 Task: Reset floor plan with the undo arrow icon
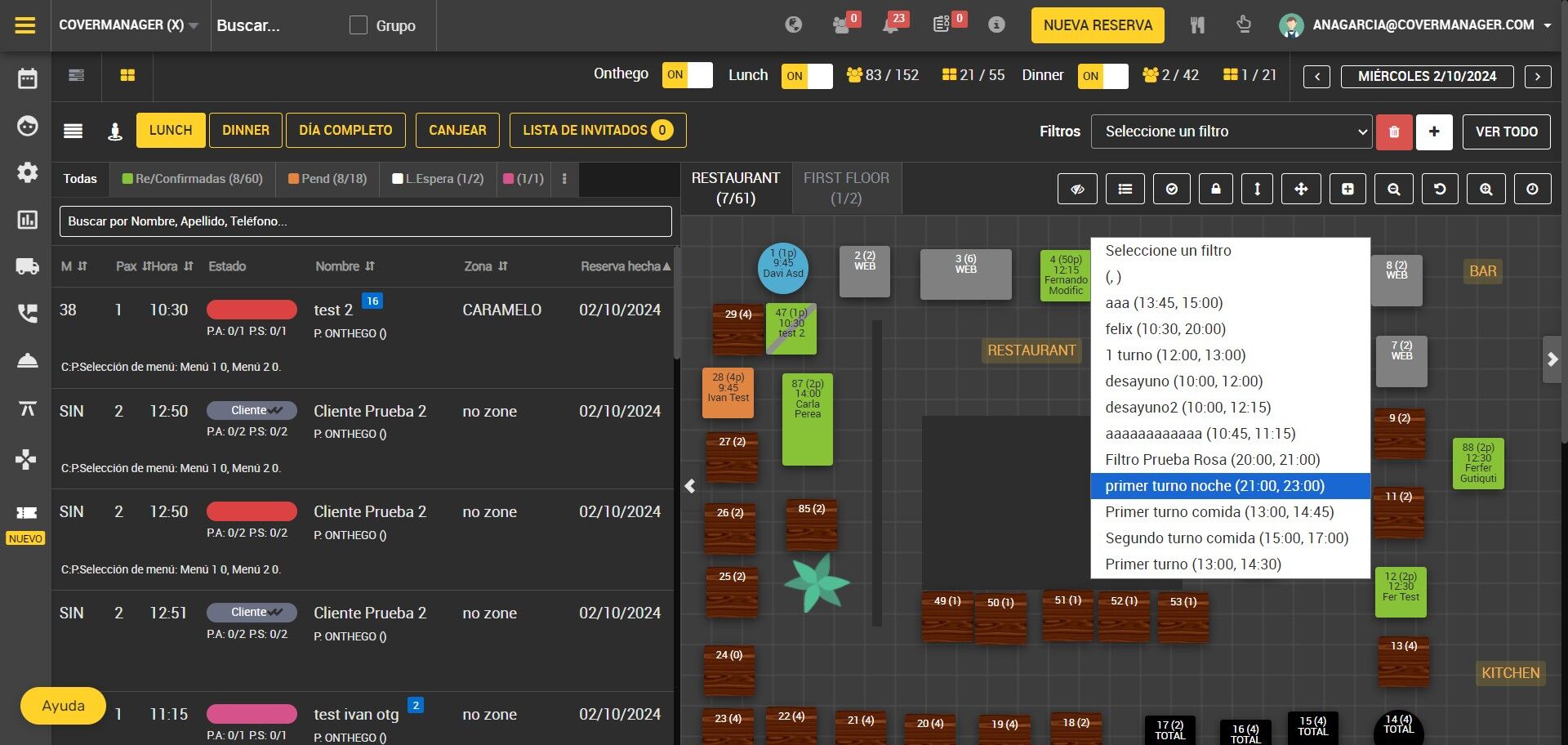(x=1440, y=189)
